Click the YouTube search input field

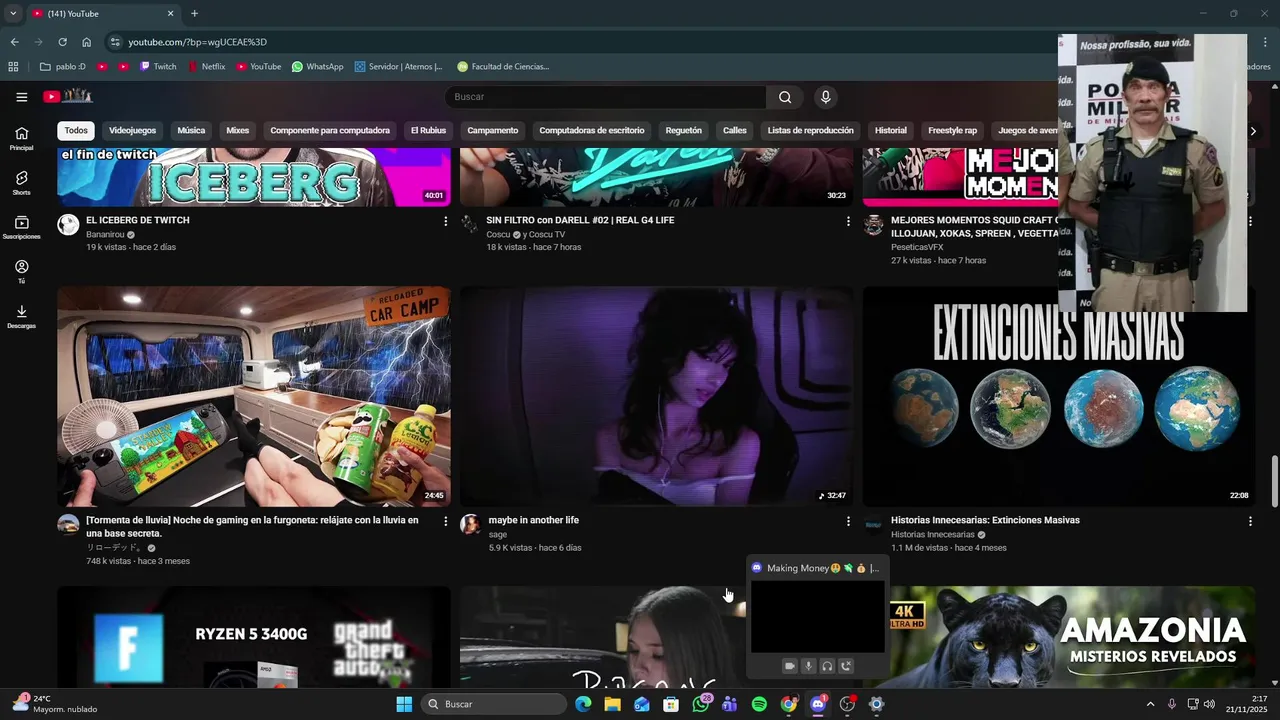click(606, 97)
